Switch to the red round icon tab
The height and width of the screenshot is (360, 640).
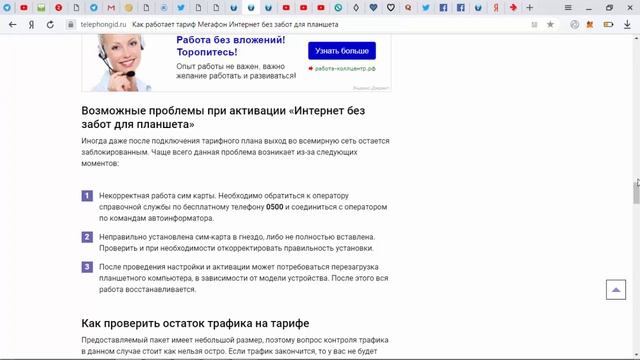(58, 7)
